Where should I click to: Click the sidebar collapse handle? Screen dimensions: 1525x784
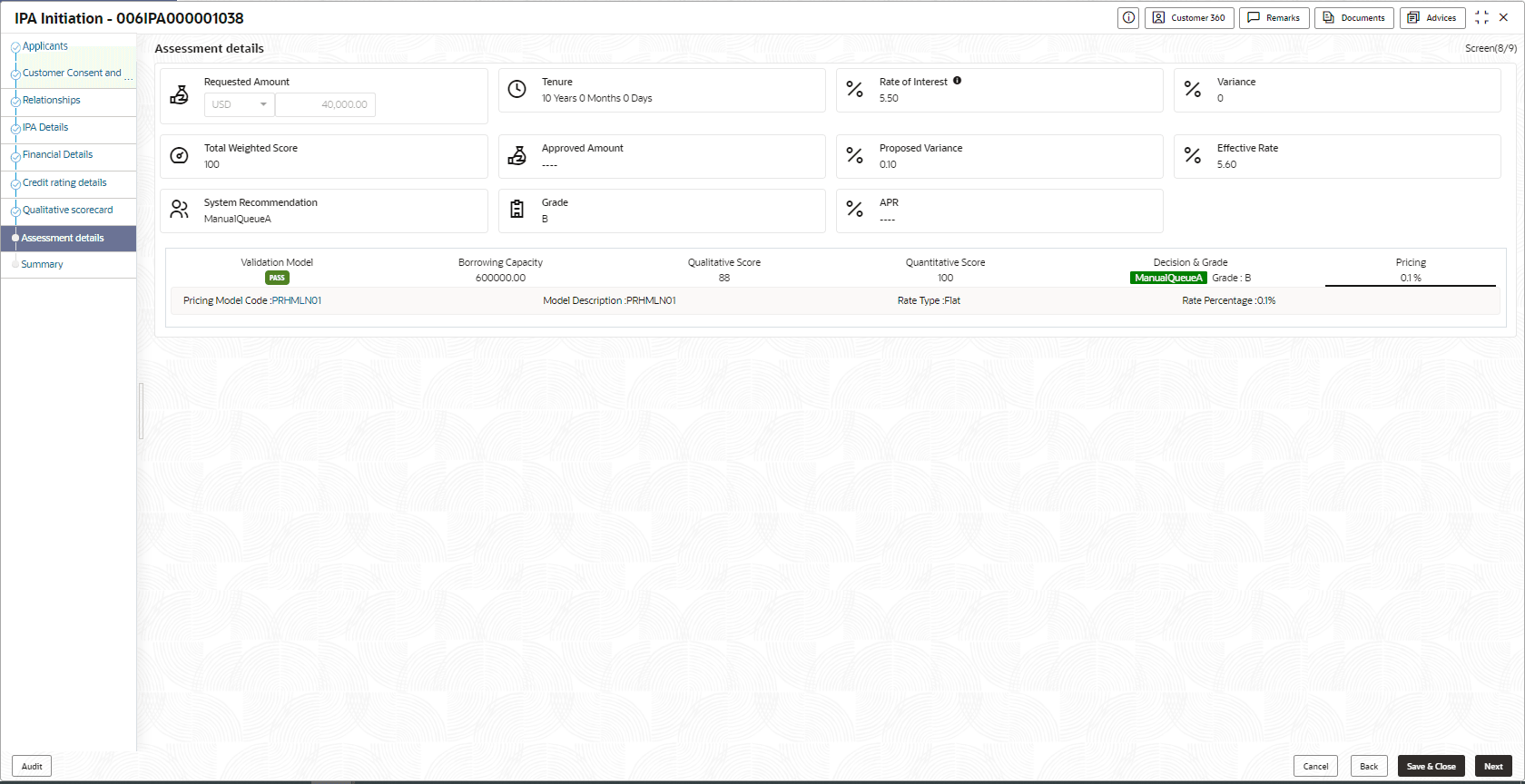[x=141, y=411]
